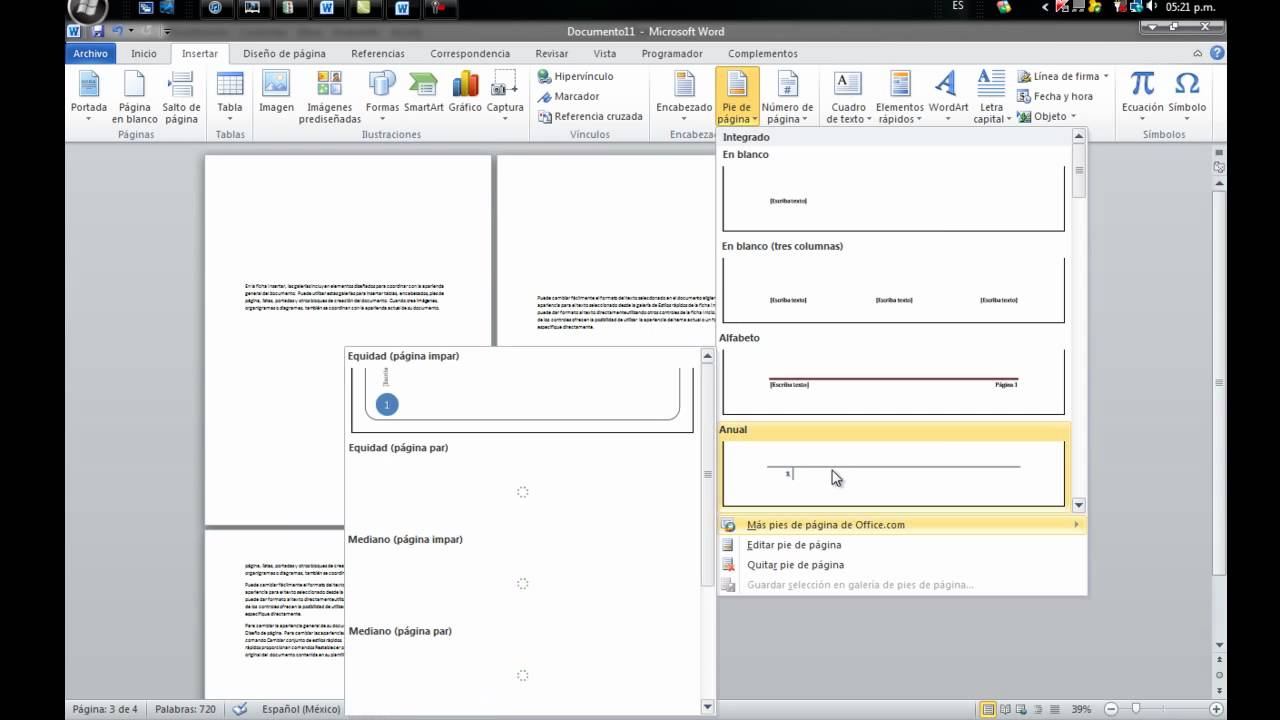Switch to the Correspondencia tab
The height and width of the screenshot is (720, 1280).
click(x=470, y=54)
